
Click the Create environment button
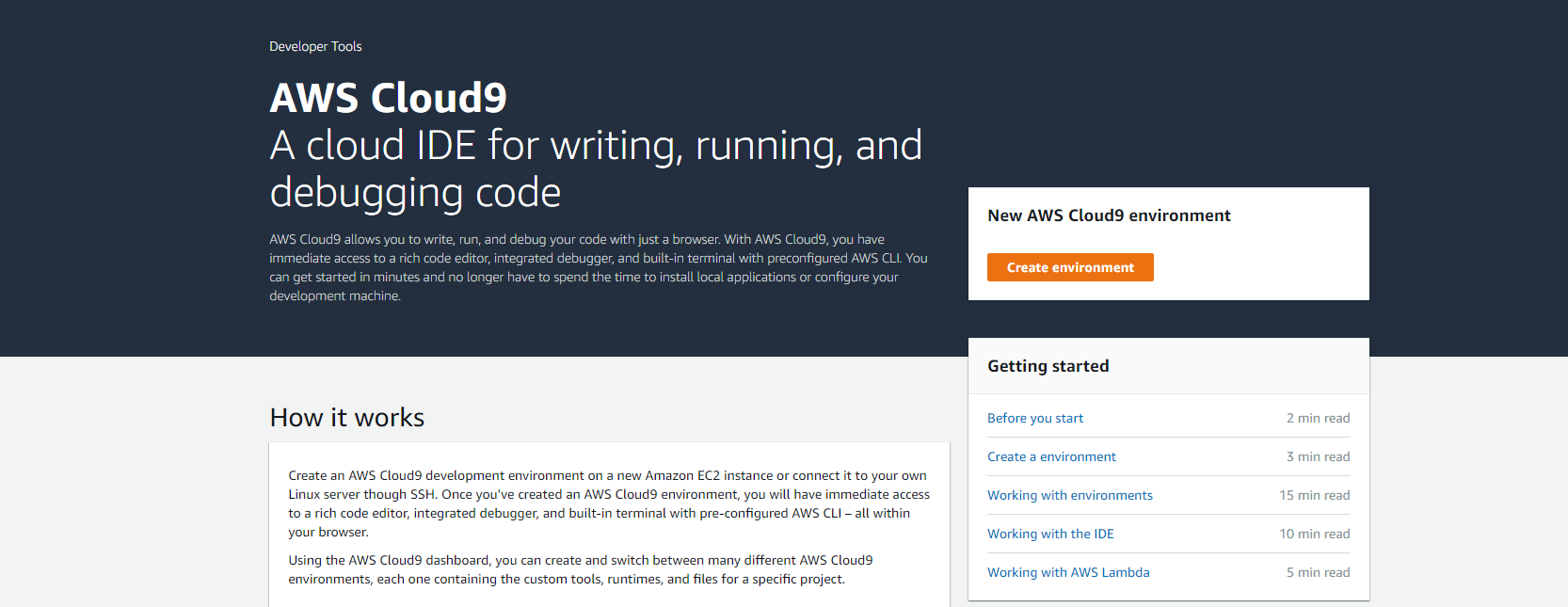click(1070, 267)
